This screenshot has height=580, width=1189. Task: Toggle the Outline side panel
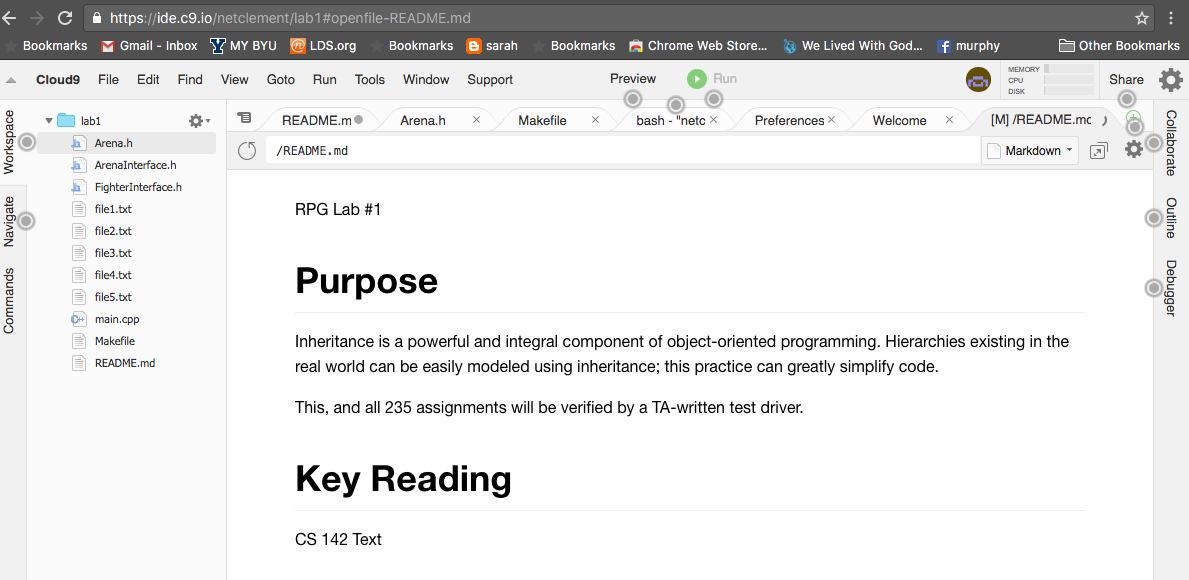[x=1171, y=218]
